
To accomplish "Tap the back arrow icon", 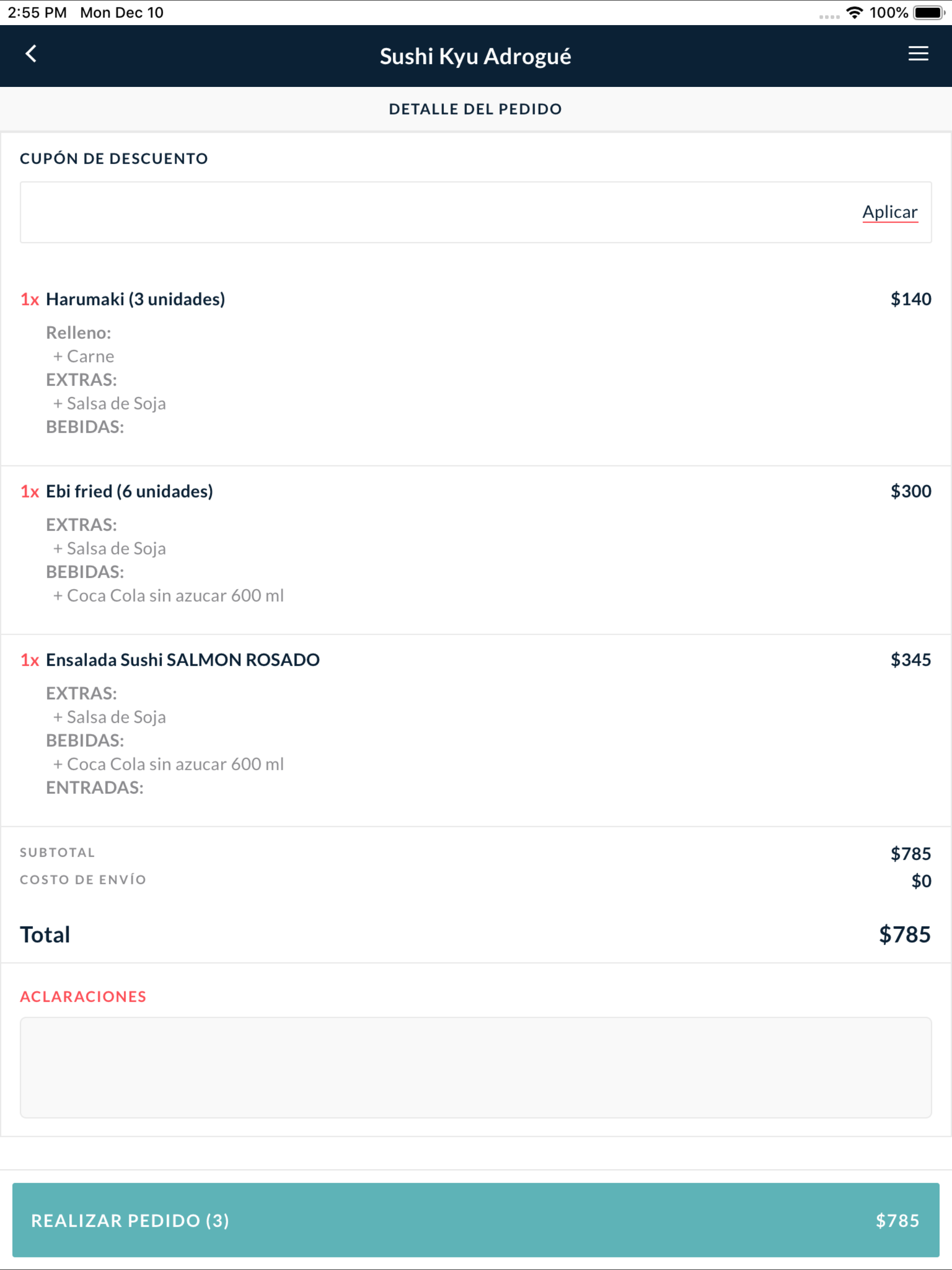I will (31, 54).
